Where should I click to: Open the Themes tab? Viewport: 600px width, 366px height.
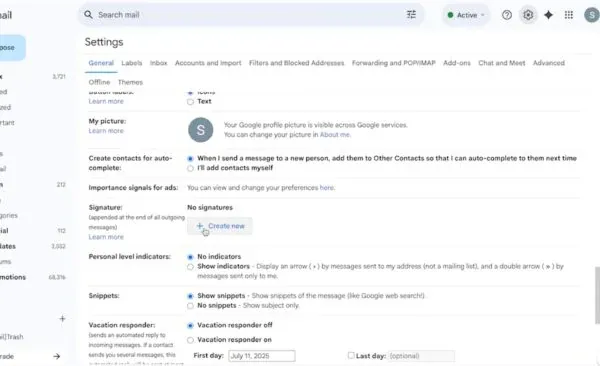130,82
